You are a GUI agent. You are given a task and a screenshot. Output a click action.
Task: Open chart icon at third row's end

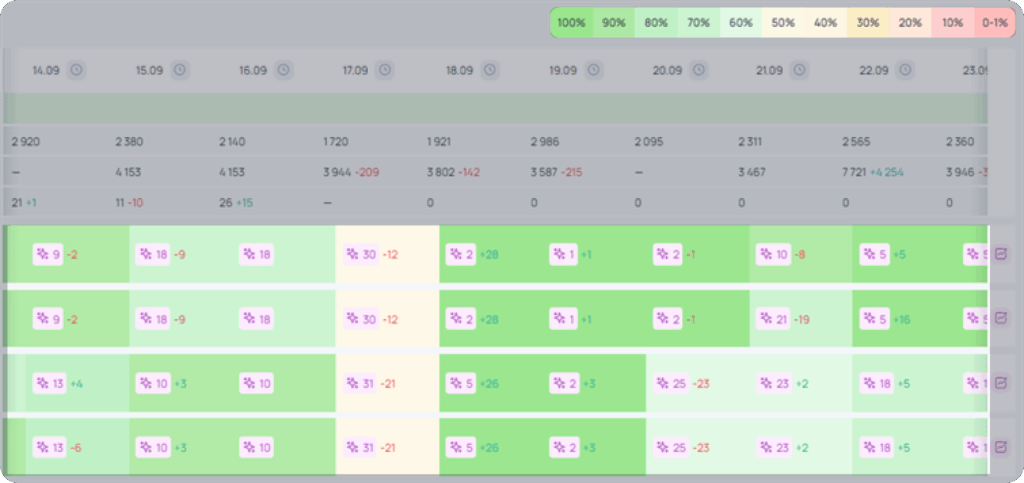point(1000,383)
